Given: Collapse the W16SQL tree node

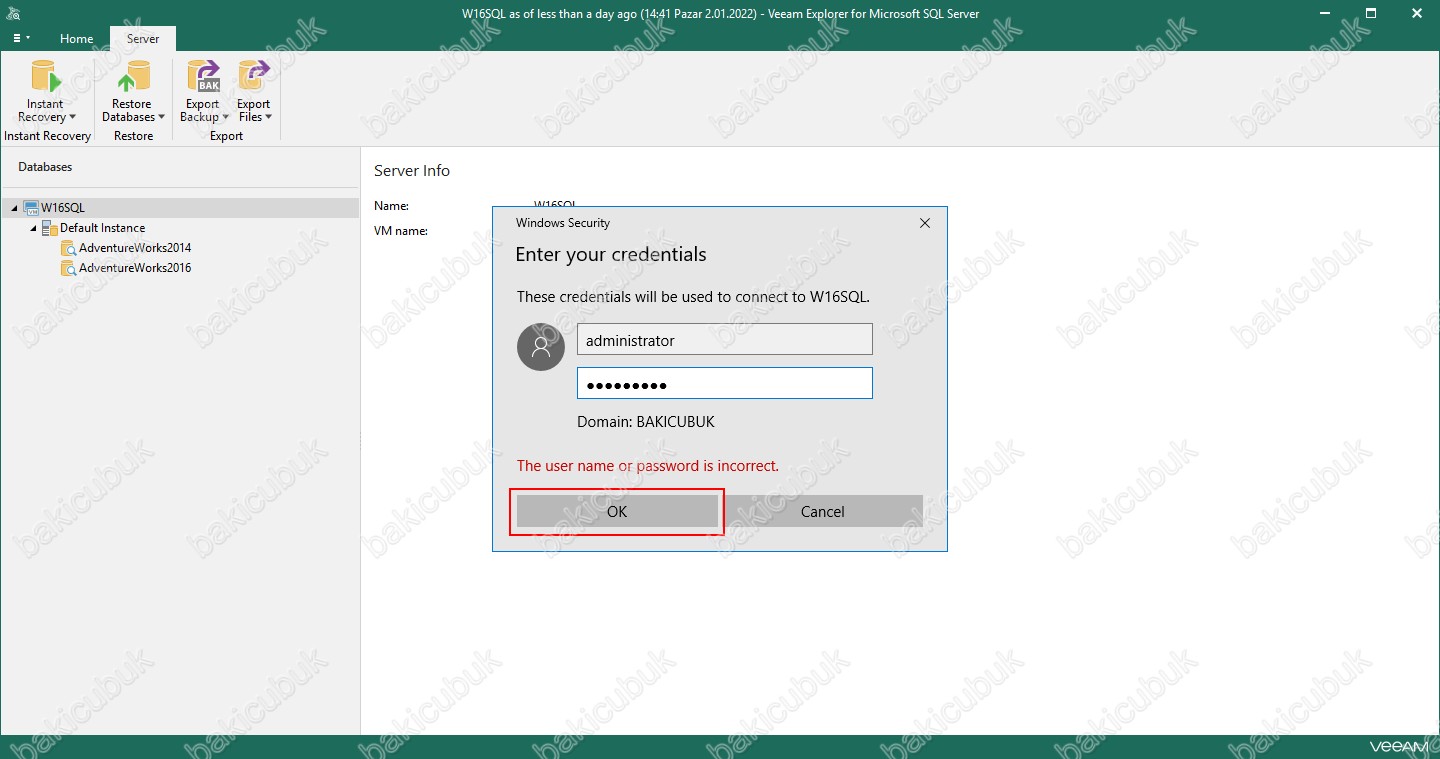Looking at the screenshot, I should (x=15, y=208).
